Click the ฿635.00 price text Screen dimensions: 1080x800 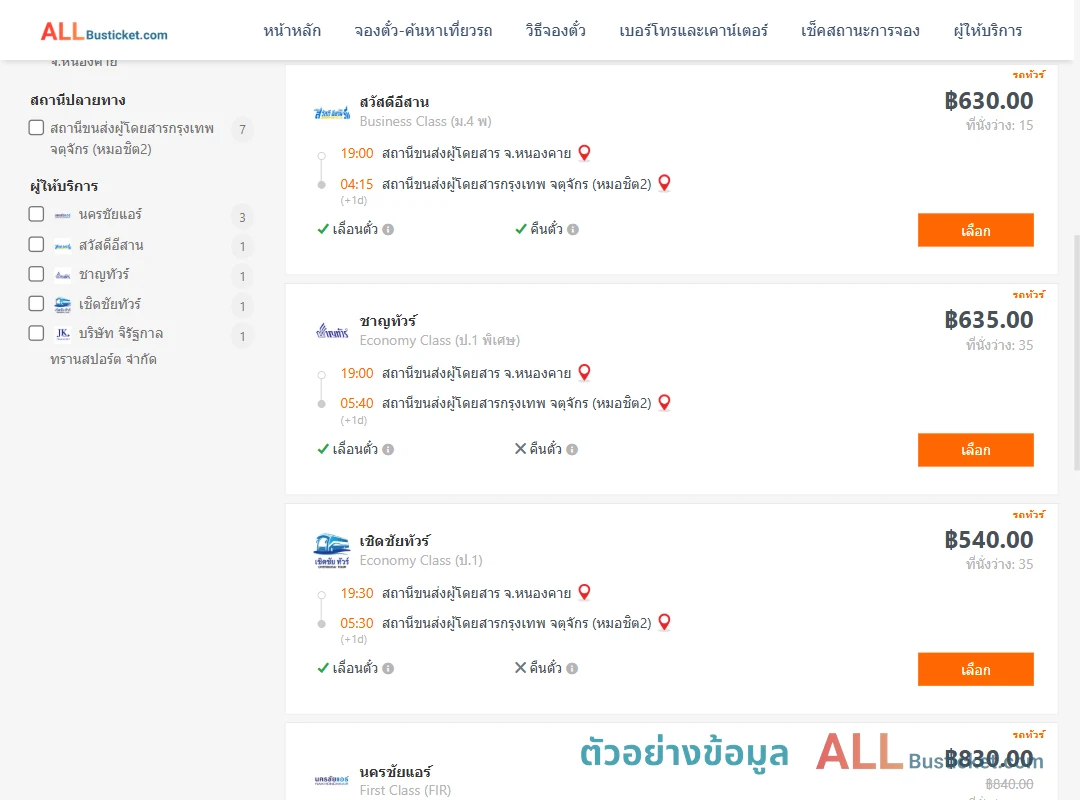tap(989, 320)
